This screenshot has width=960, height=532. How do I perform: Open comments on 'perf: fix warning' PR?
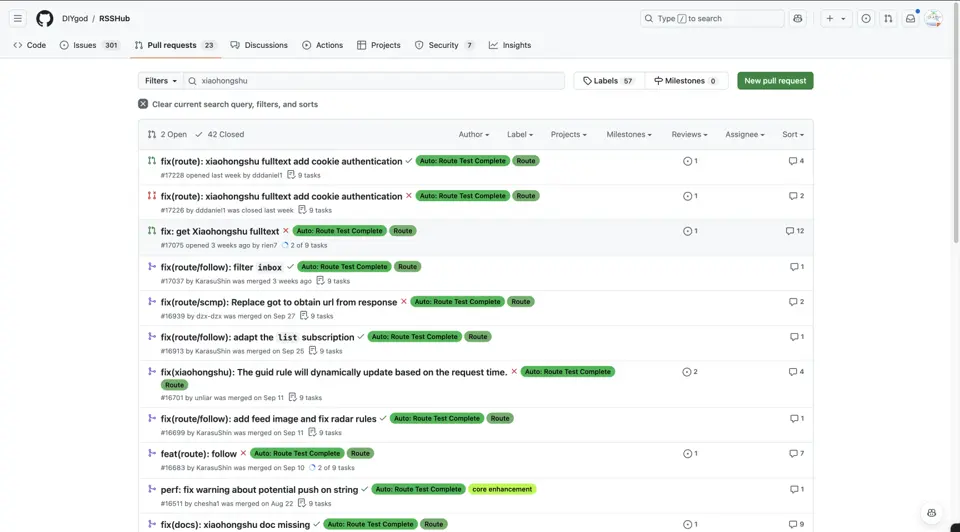[x=797, y=489]
